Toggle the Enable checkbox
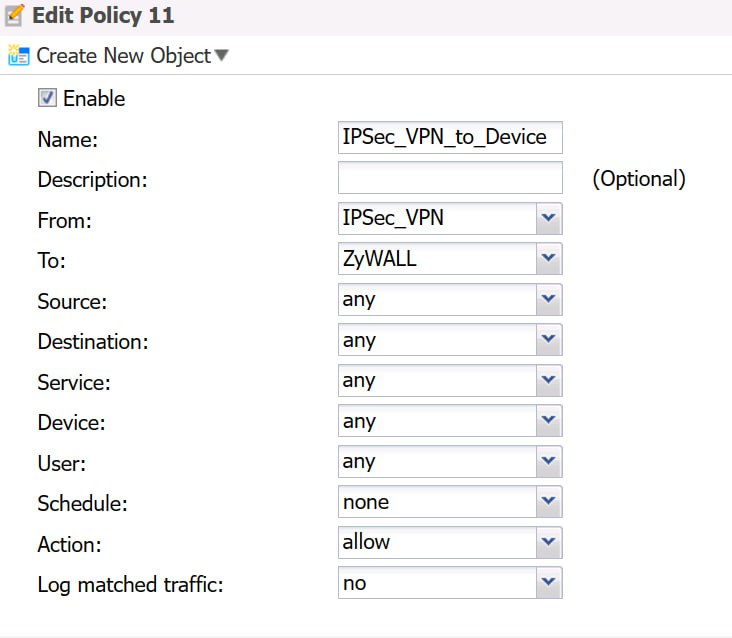732x638 pixels. pyautogui.click(x=47, y=98)
